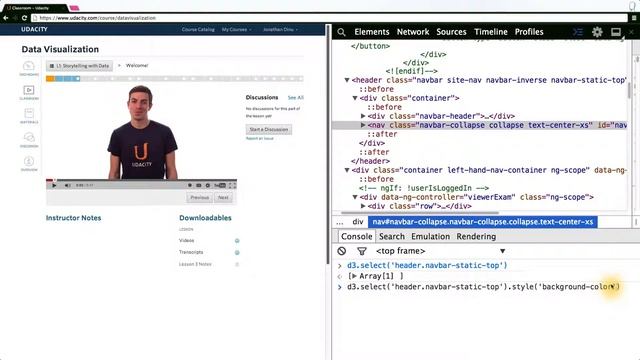This screenshot has width=640, height=360.
Task: Clear the console log icon
Action: [342, 251]
